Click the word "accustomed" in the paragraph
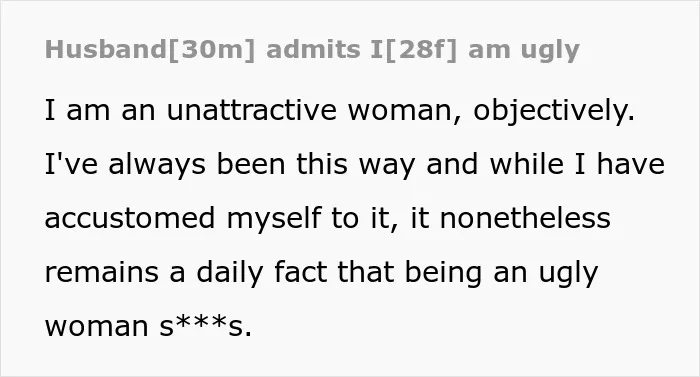Screen dimensions: 700x377 point(130,218)
